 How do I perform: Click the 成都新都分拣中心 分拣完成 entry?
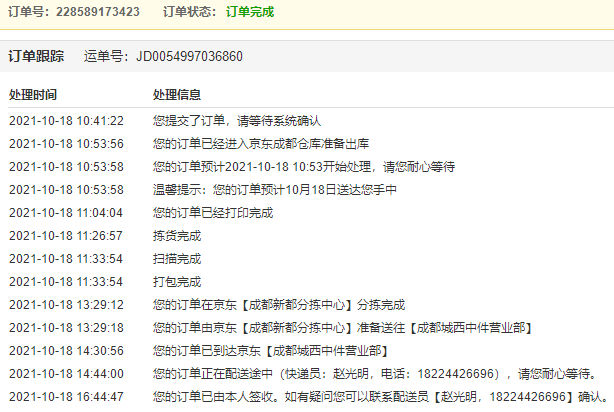tap(279, 305)
